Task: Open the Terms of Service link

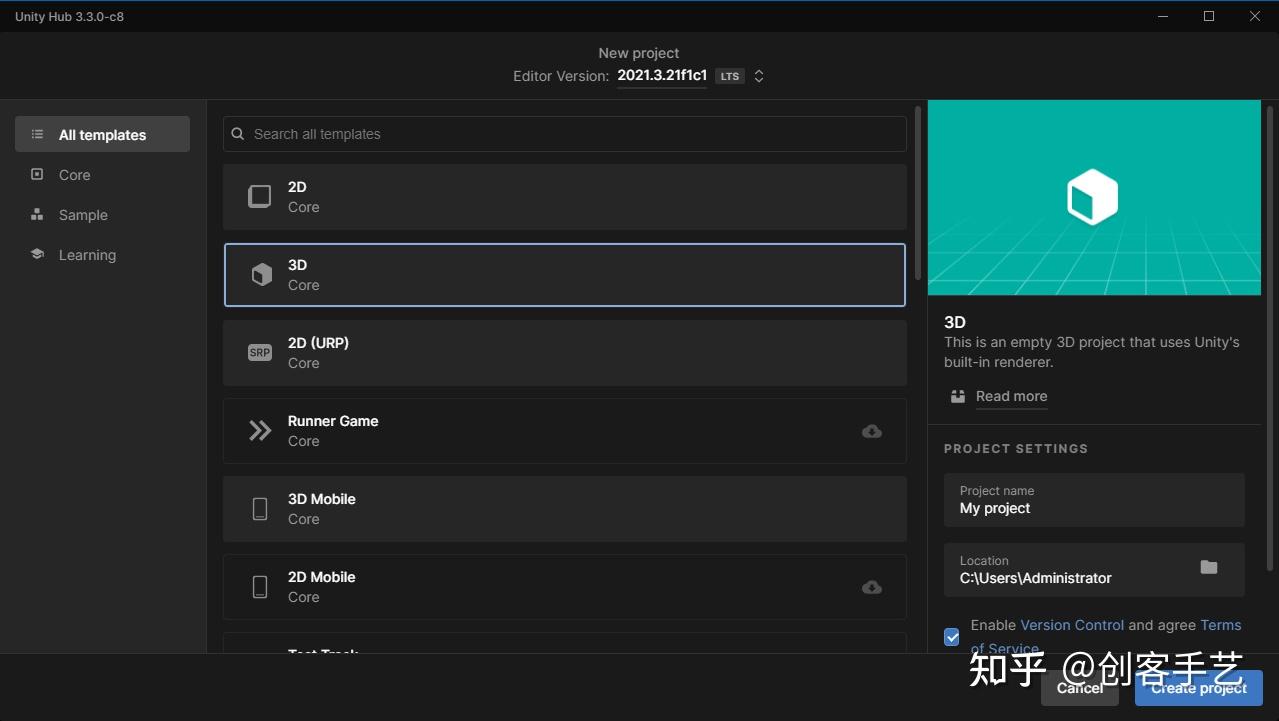Action: pyautogui.click(x=1220, y=624)
